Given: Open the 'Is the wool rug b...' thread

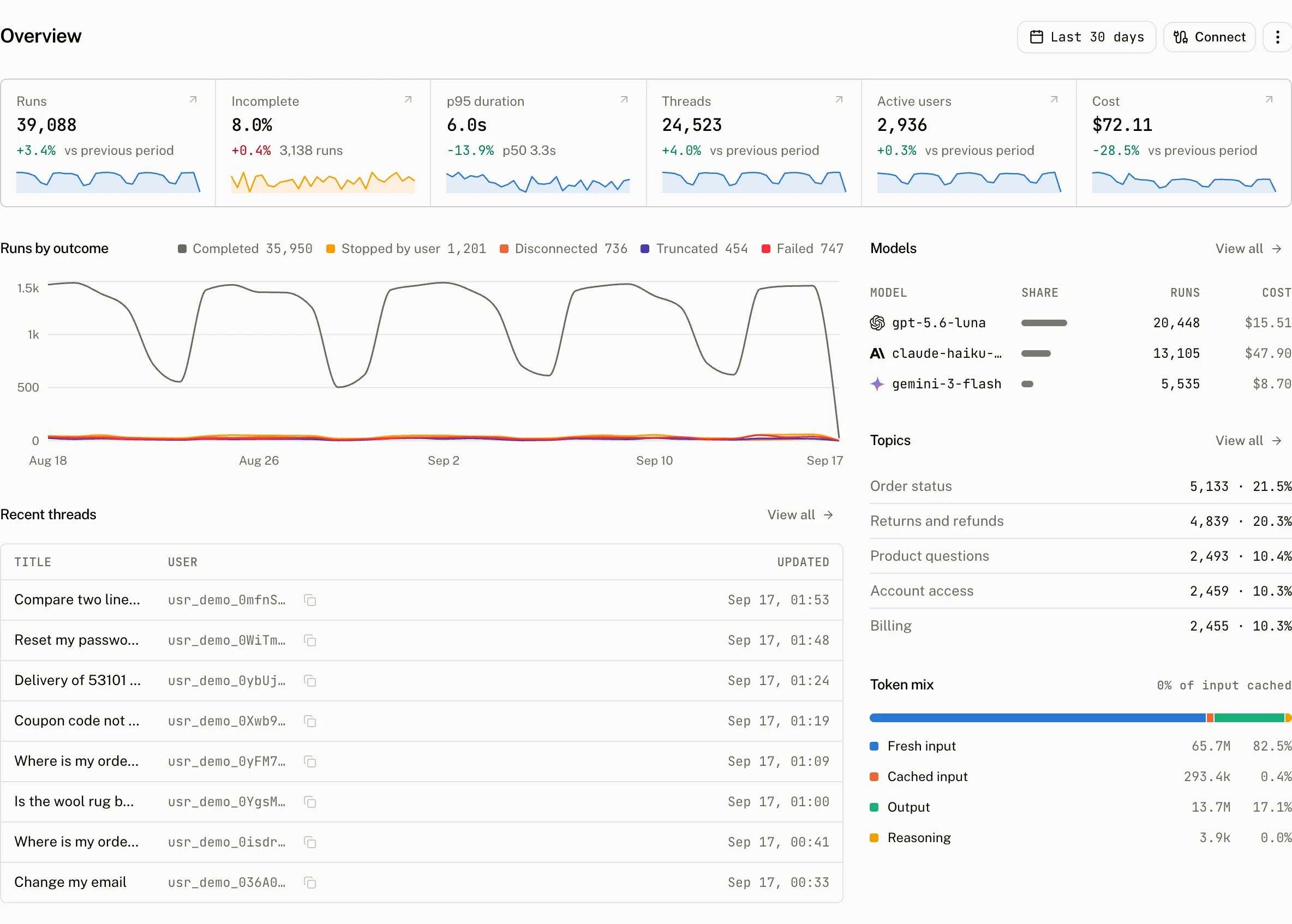Looking at the screenshot, I should [x=74, y=802].
